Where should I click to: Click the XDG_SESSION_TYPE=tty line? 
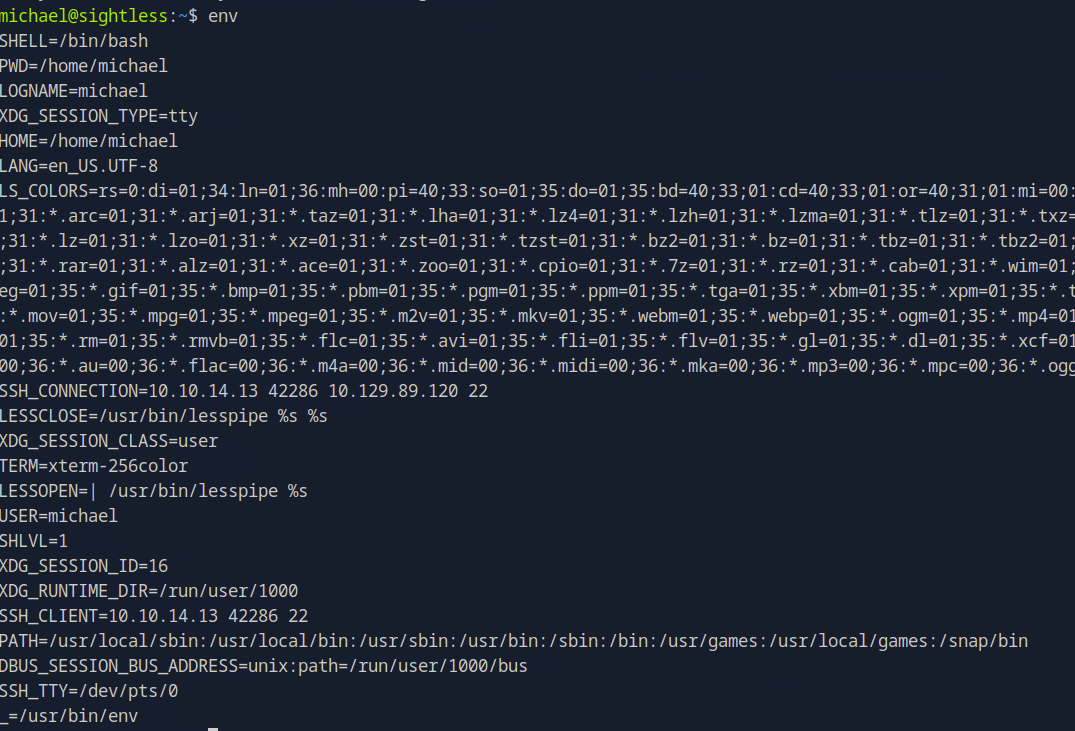pyautogui.click(x=99, y=116)
